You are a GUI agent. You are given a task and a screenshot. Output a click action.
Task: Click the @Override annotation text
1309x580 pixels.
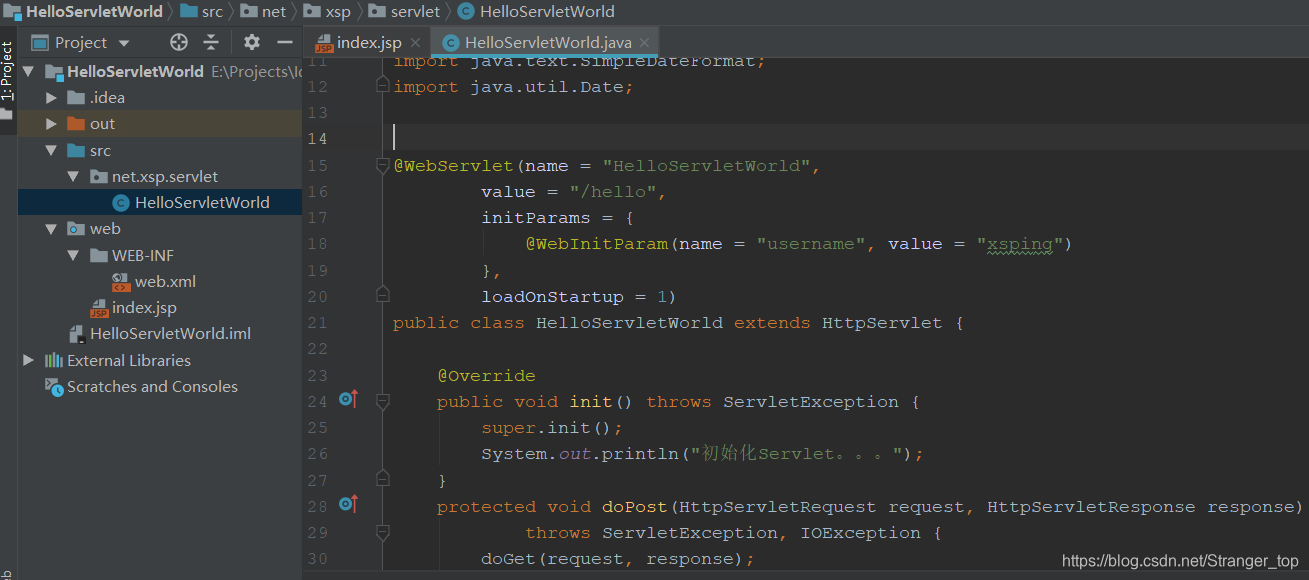[x=486, y=376]
